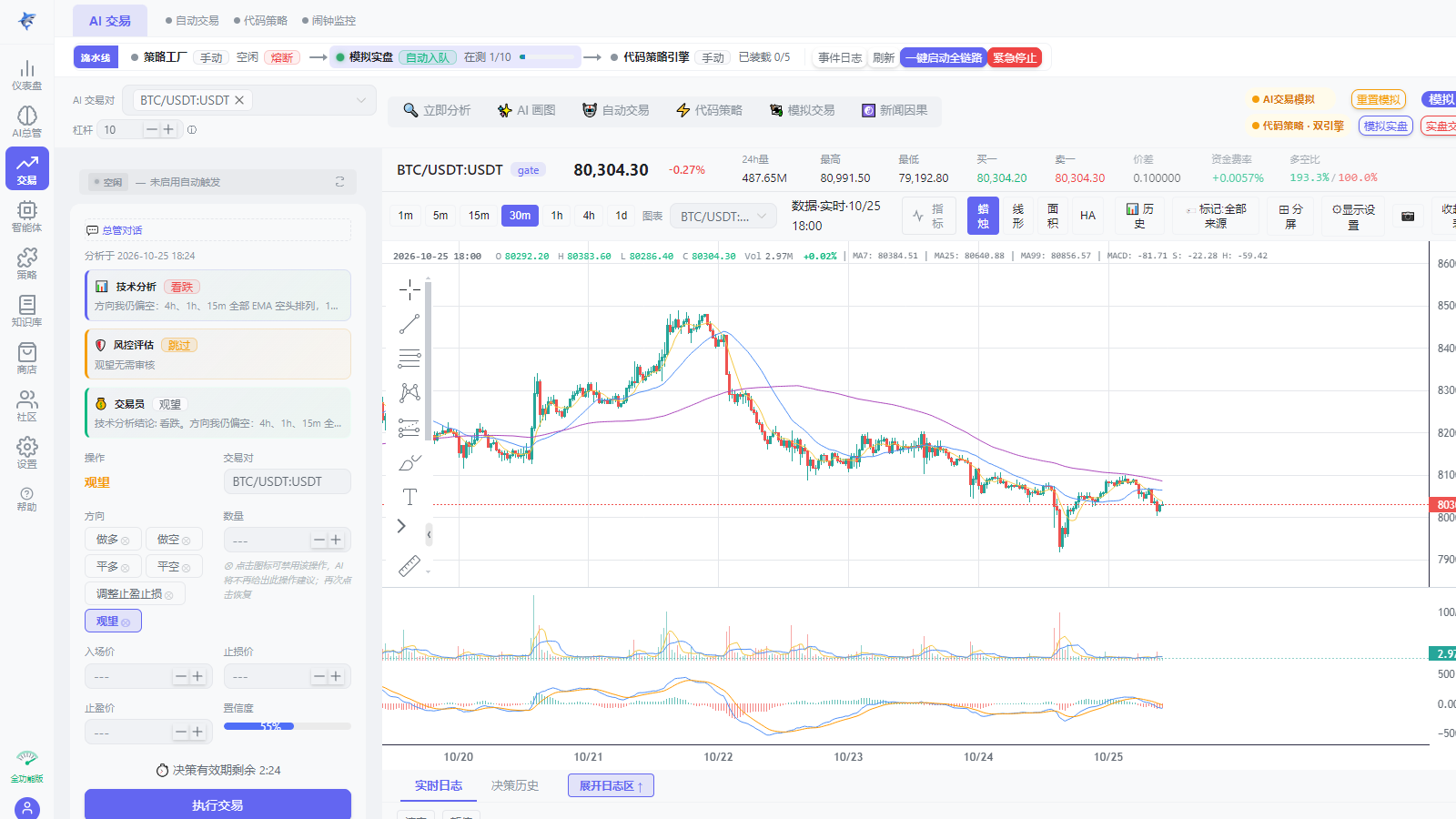Viewport: 1456px width, 819px height.
Task: Toggle 做多 long direction option
Action: pos(113,540)
